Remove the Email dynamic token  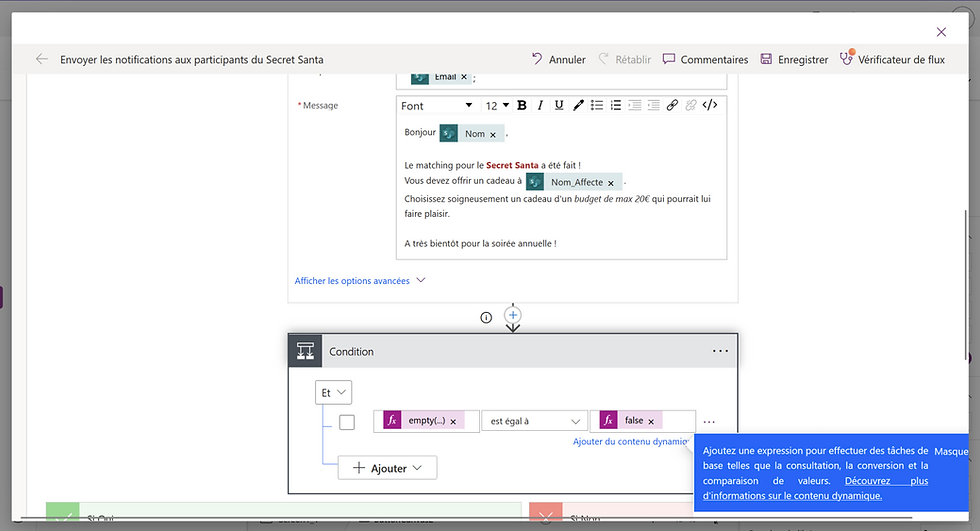(464, 77)
